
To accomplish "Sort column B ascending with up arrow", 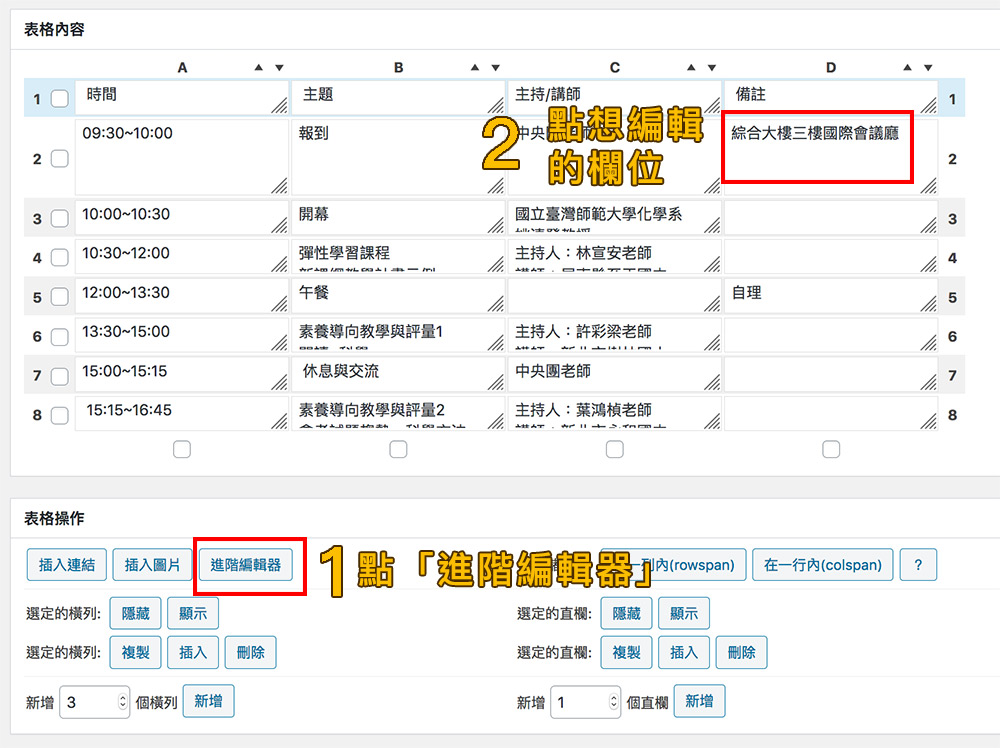I will tap(476, 68).
